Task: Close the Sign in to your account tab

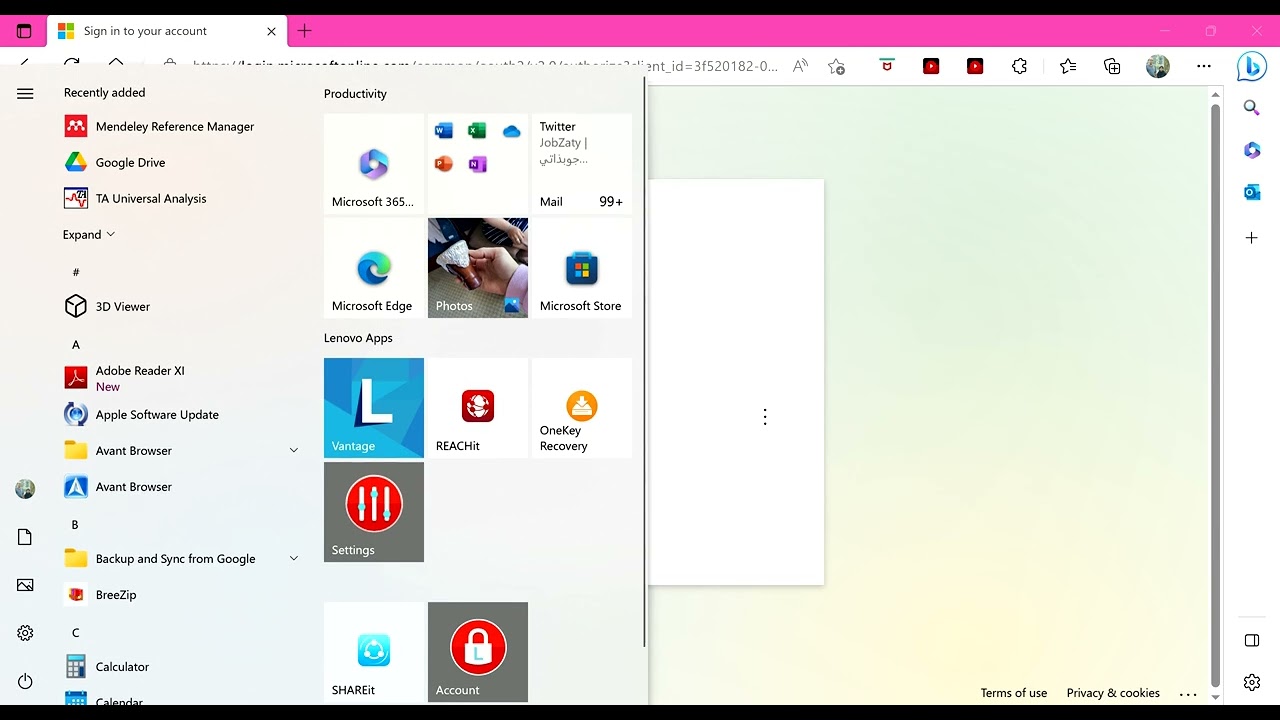Action: click(271, 31)
